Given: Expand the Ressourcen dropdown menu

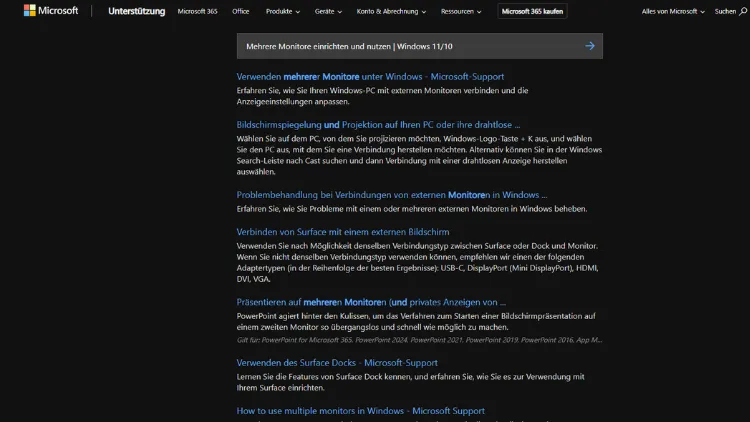Looking at the screenshot, I should tap(461, 11).
